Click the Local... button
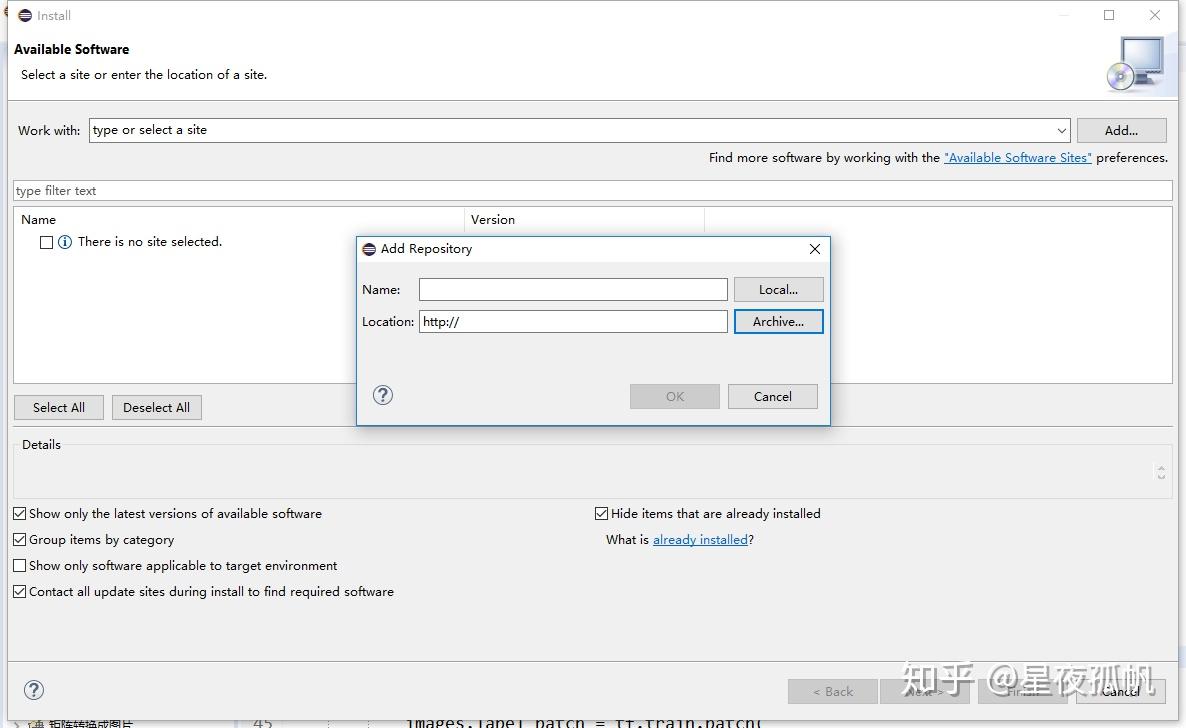 click(x=778, y=289)
